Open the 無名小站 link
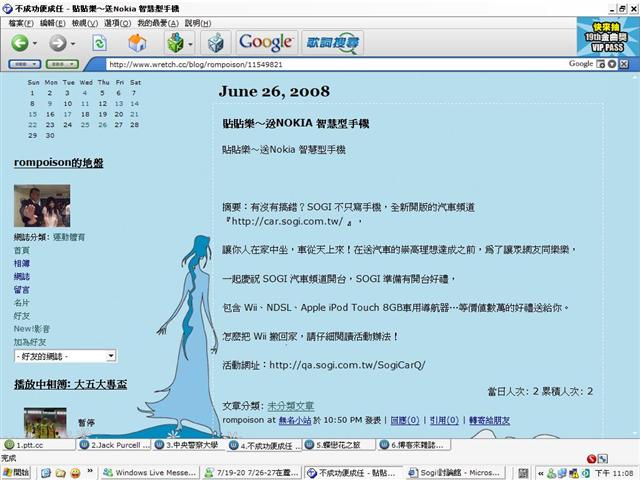The height and width of the screenshot is (480, 640). click(295, 420)
